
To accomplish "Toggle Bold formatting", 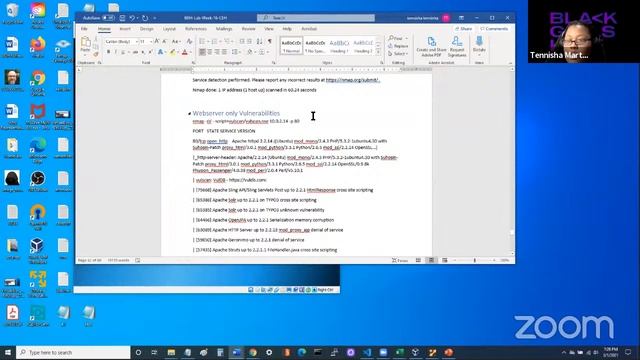I will [108, 52].
